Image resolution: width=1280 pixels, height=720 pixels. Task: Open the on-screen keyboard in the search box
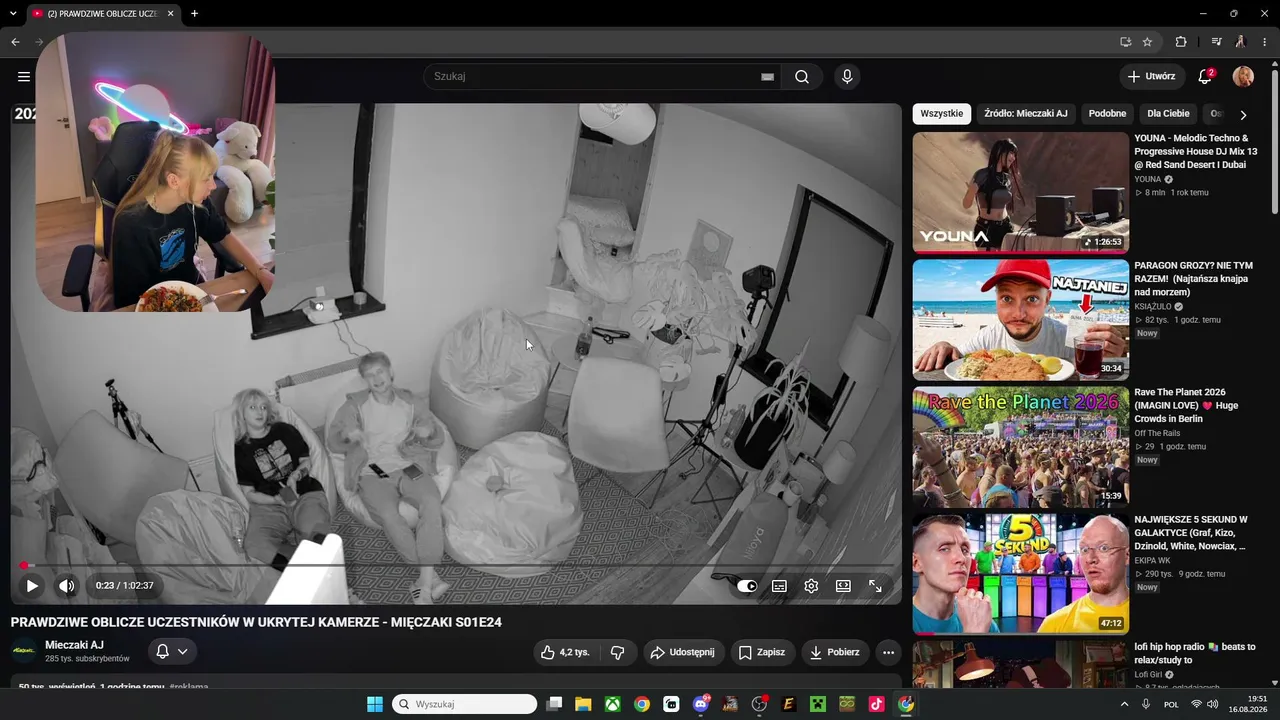[767, 77]
